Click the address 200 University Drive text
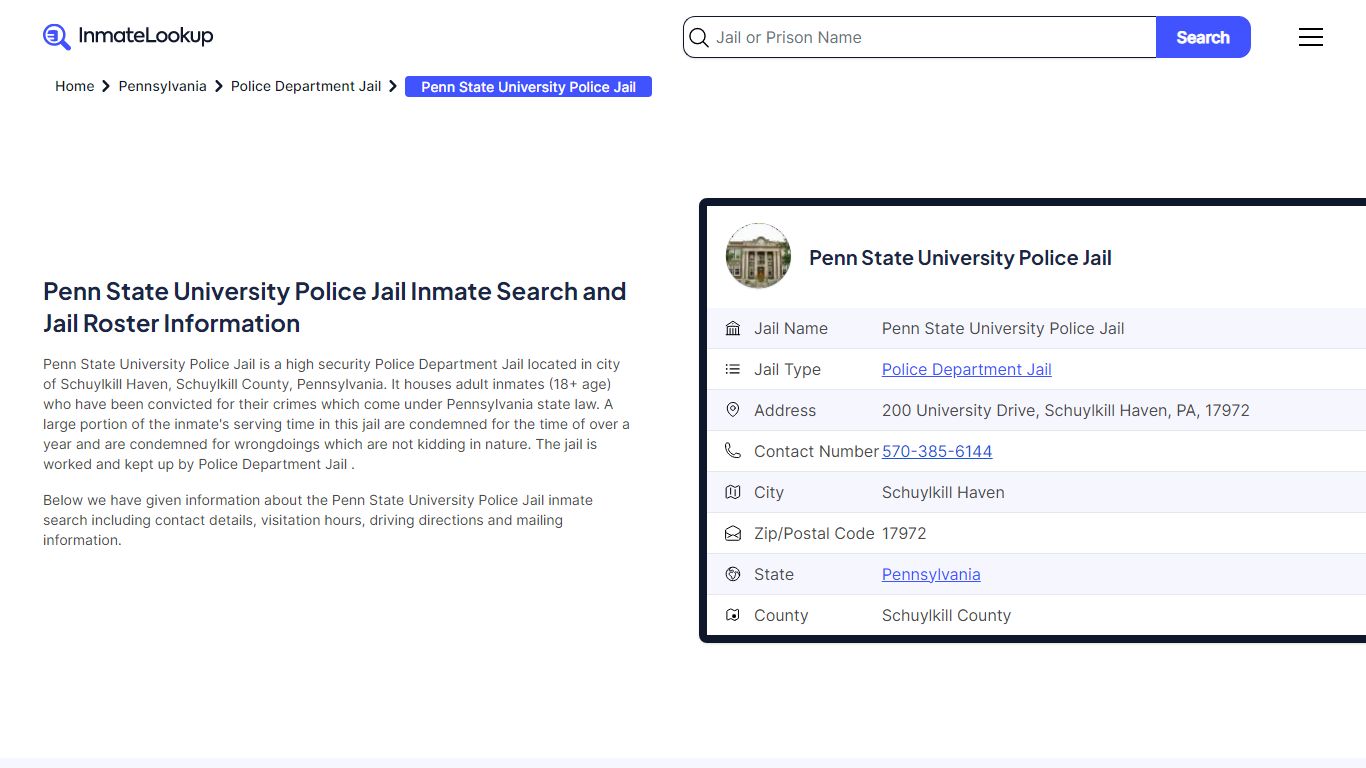This screenshot has width=1366, height=768. tap(1066, 410)
